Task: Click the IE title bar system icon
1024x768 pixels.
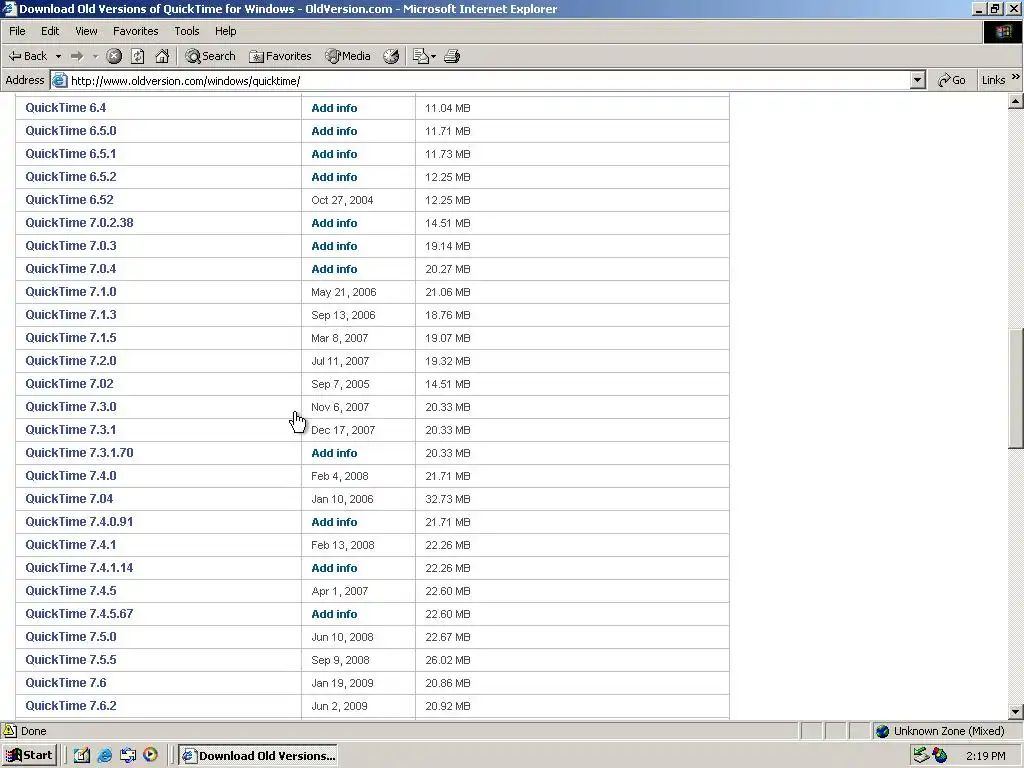Action: point(9,8)
